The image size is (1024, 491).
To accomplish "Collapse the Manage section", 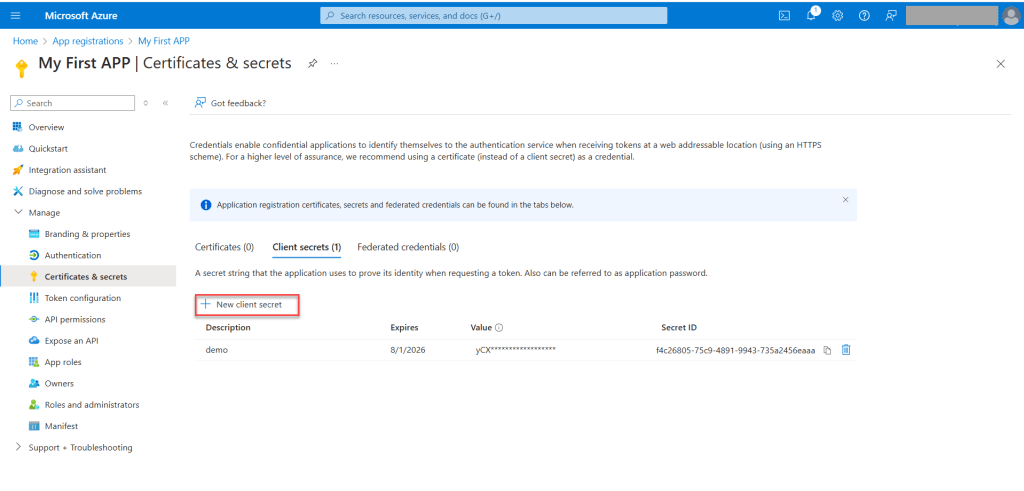I will point(18,212).
